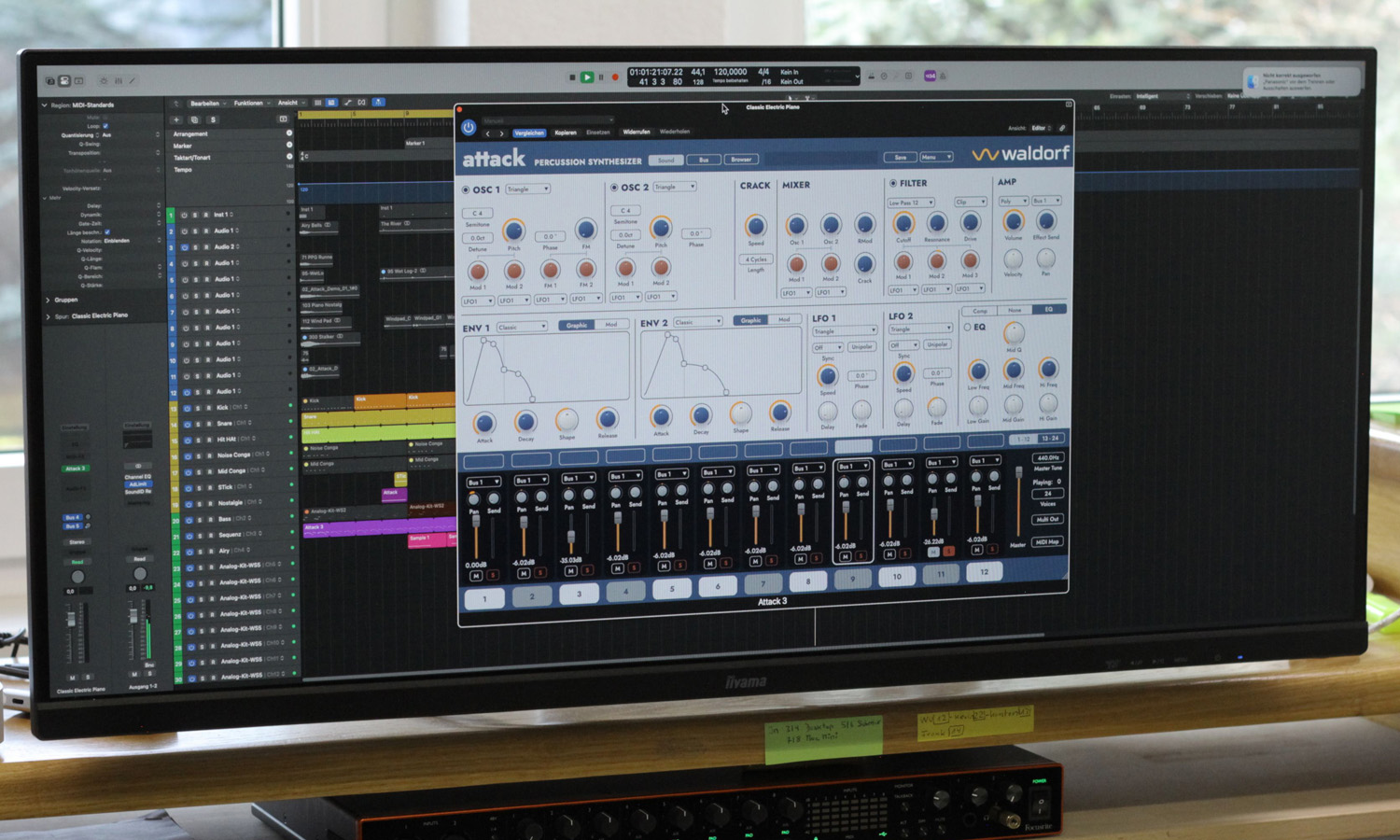Screen dimensions: 1400x840
Task: Toggle the global tracks button in track header
Action: tap(283, 119)
